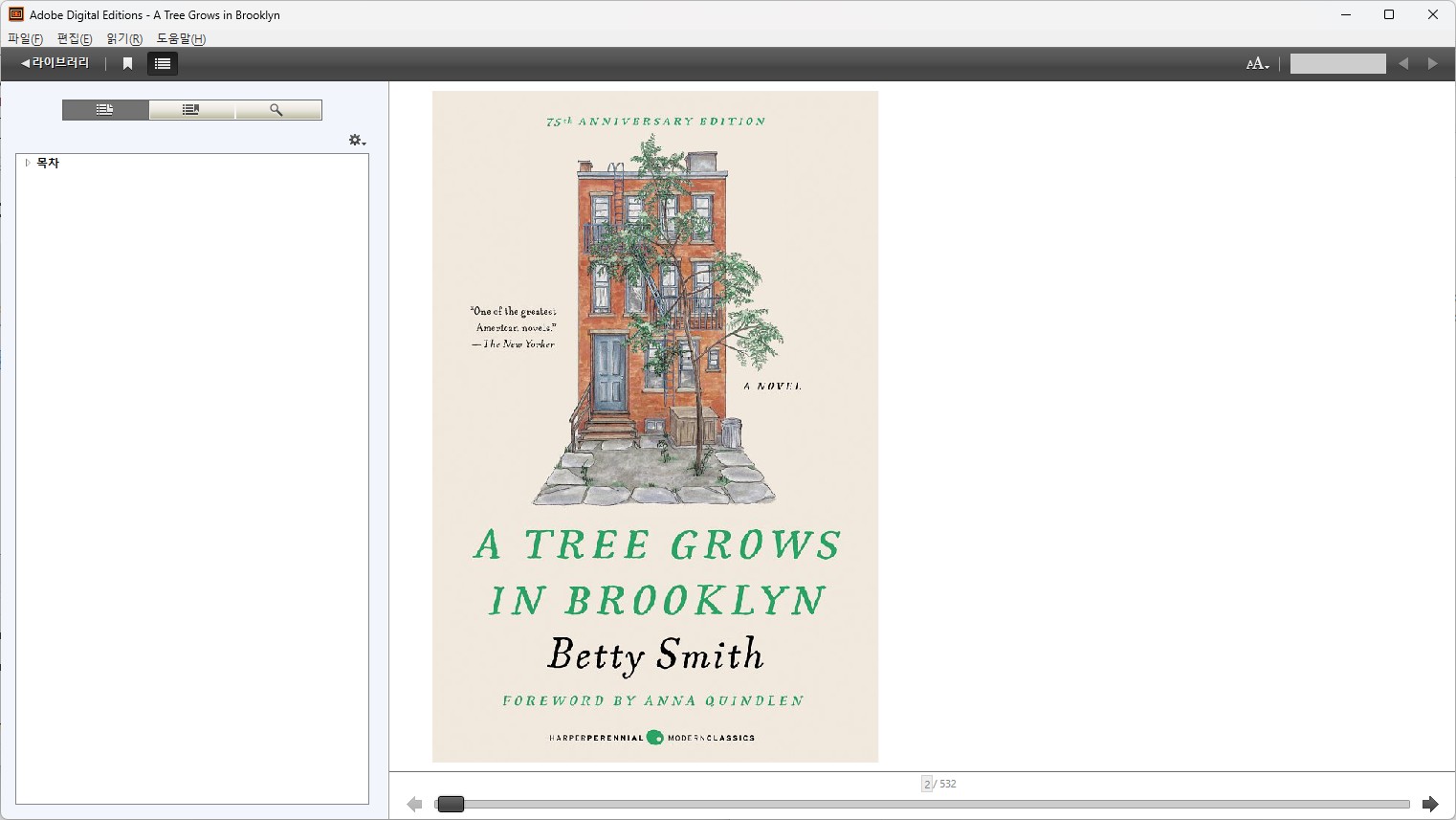Image resolution: width=1456 pixels, height=820 pixels.
Task: Open the search panel with magnifier icon
Action: pos(277,110)
